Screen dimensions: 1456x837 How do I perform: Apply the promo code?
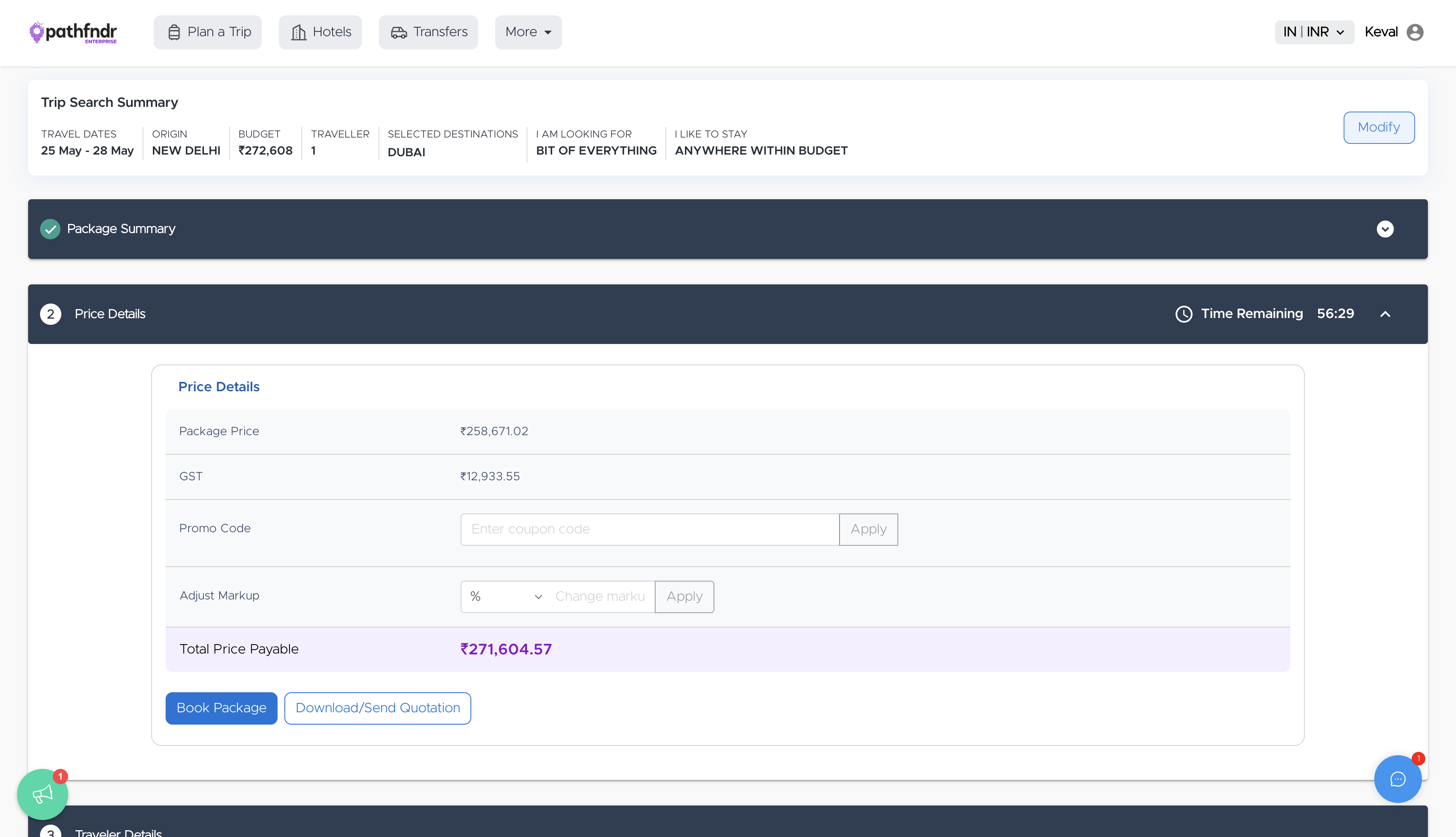pyautogui.click(x=868, y=530)
